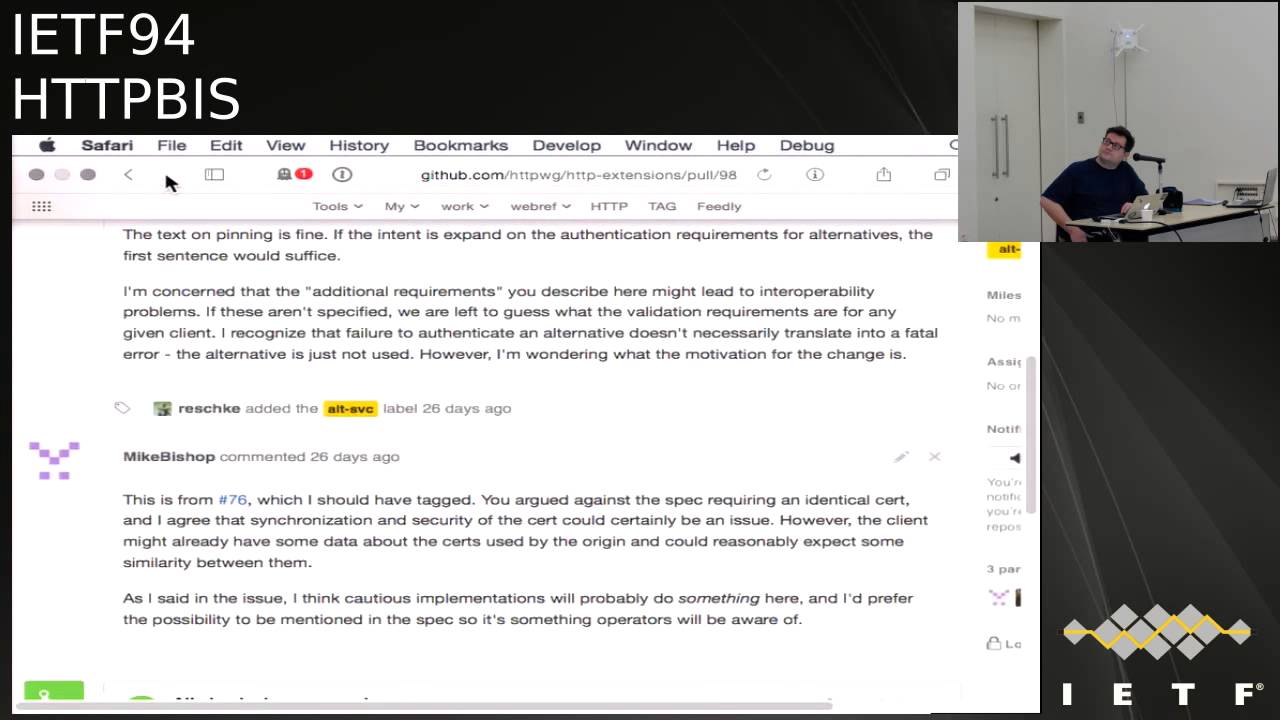Go back with Safari back arrow
The width and height of the screenshot is (1280, 720).
(x=128, y=175)
